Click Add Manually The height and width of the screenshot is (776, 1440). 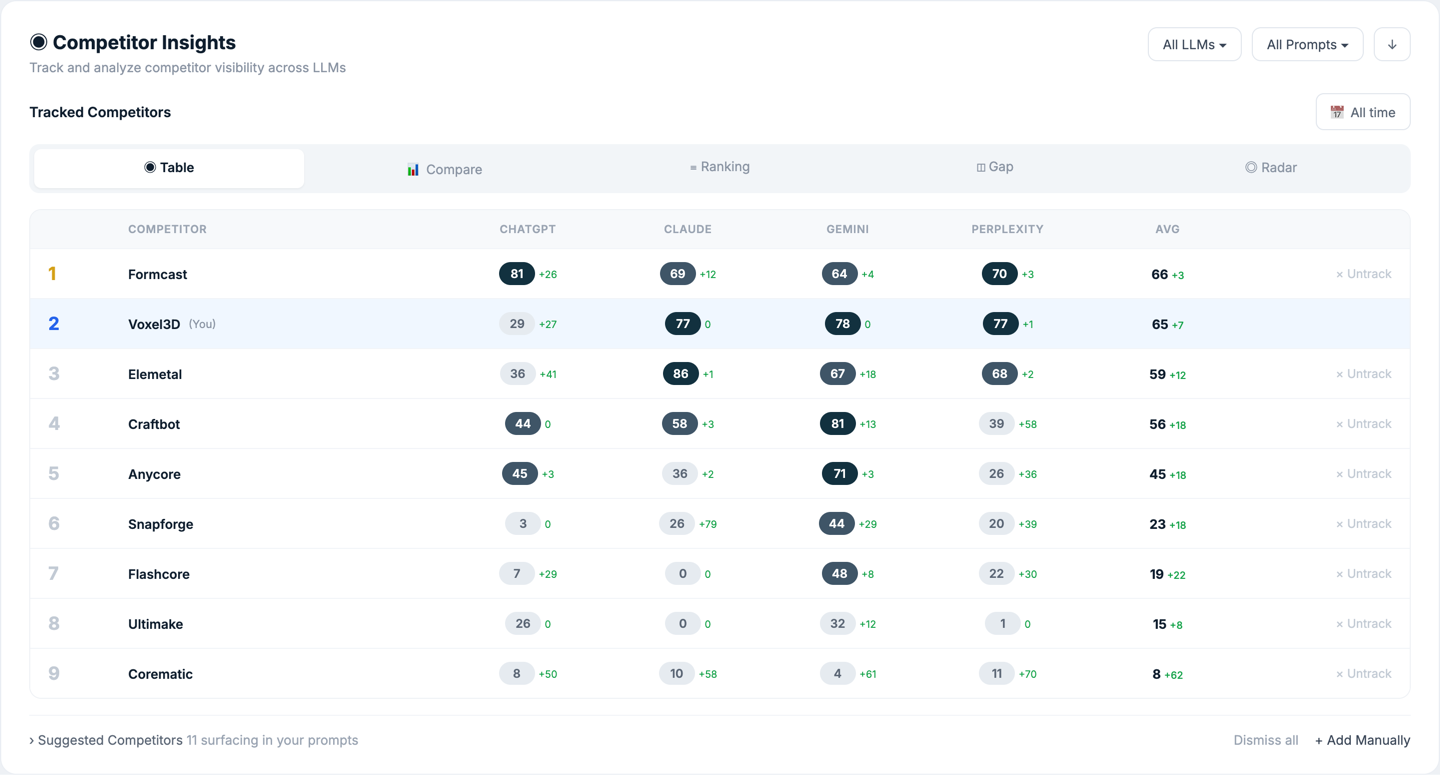coord(1362,740)
